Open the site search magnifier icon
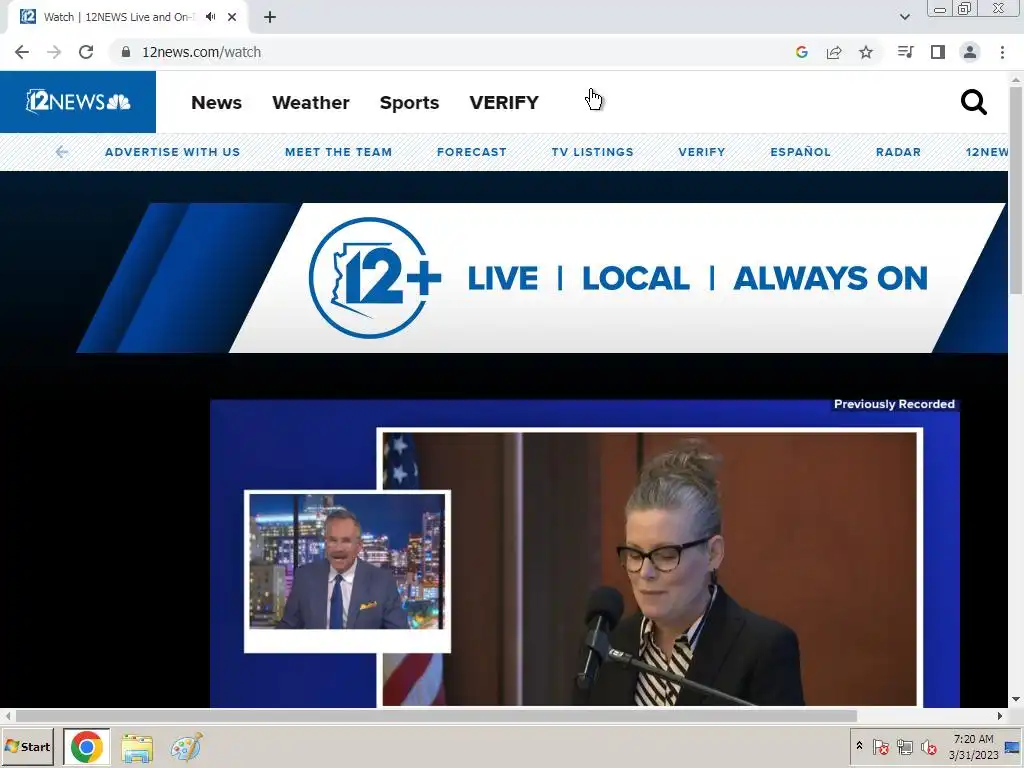The width and height of the screenshot is (1024, 768). 973,102
